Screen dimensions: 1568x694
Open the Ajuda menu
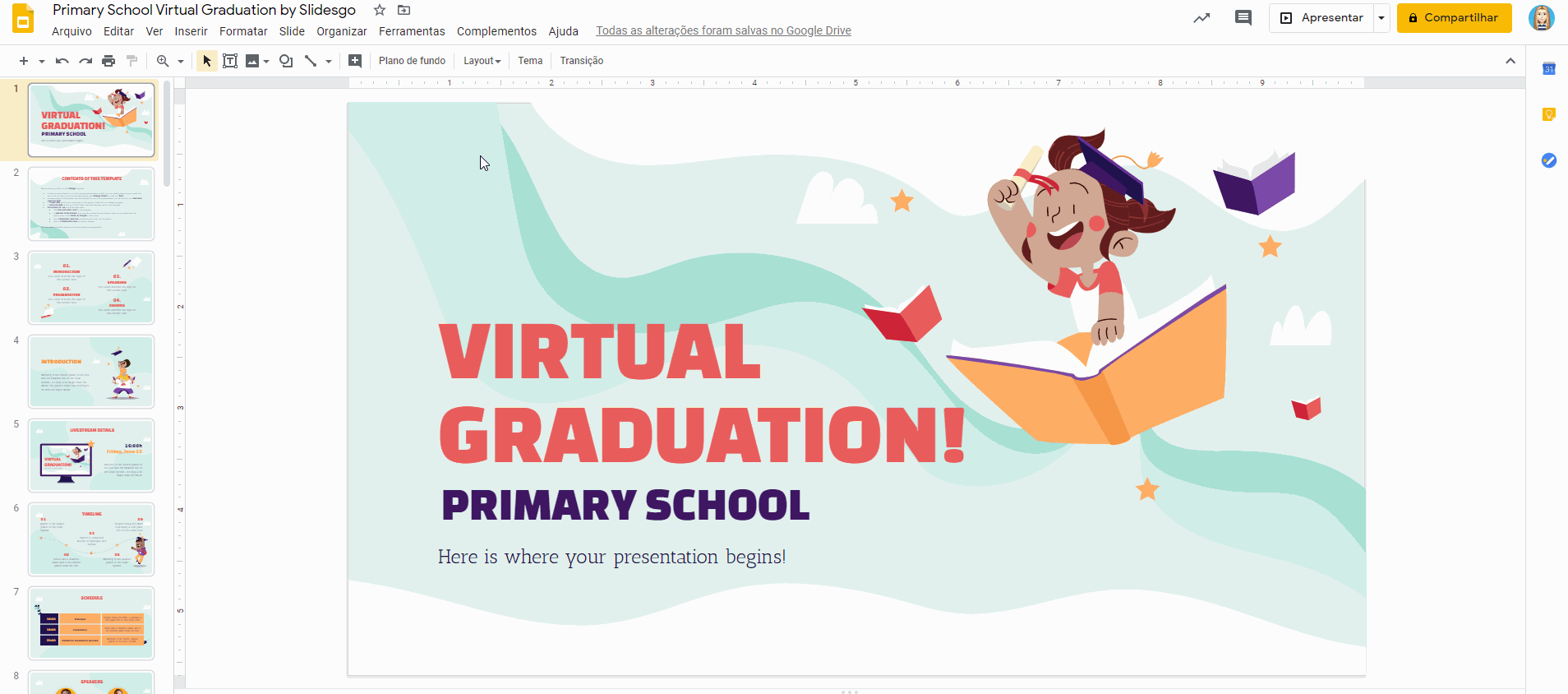click(564, 31)
